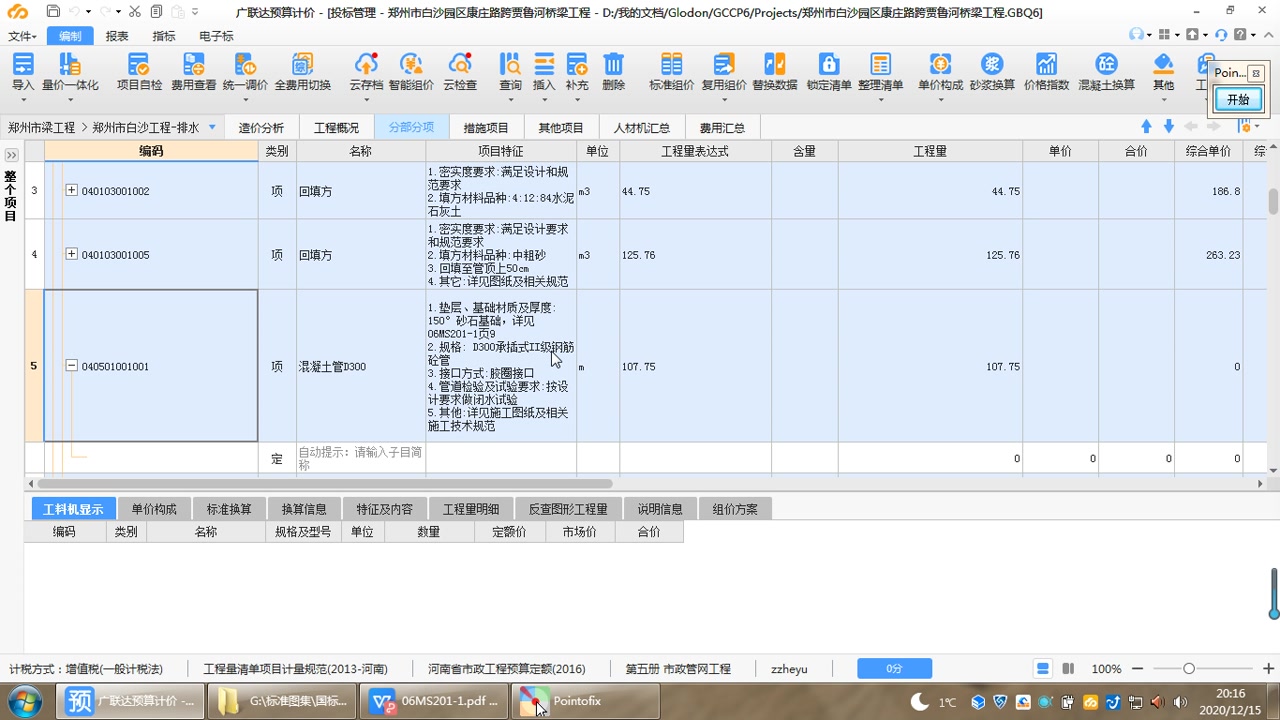Click the zoom slider handle
Viewport: 1280px width, 720px height.
coord(1189,669)
